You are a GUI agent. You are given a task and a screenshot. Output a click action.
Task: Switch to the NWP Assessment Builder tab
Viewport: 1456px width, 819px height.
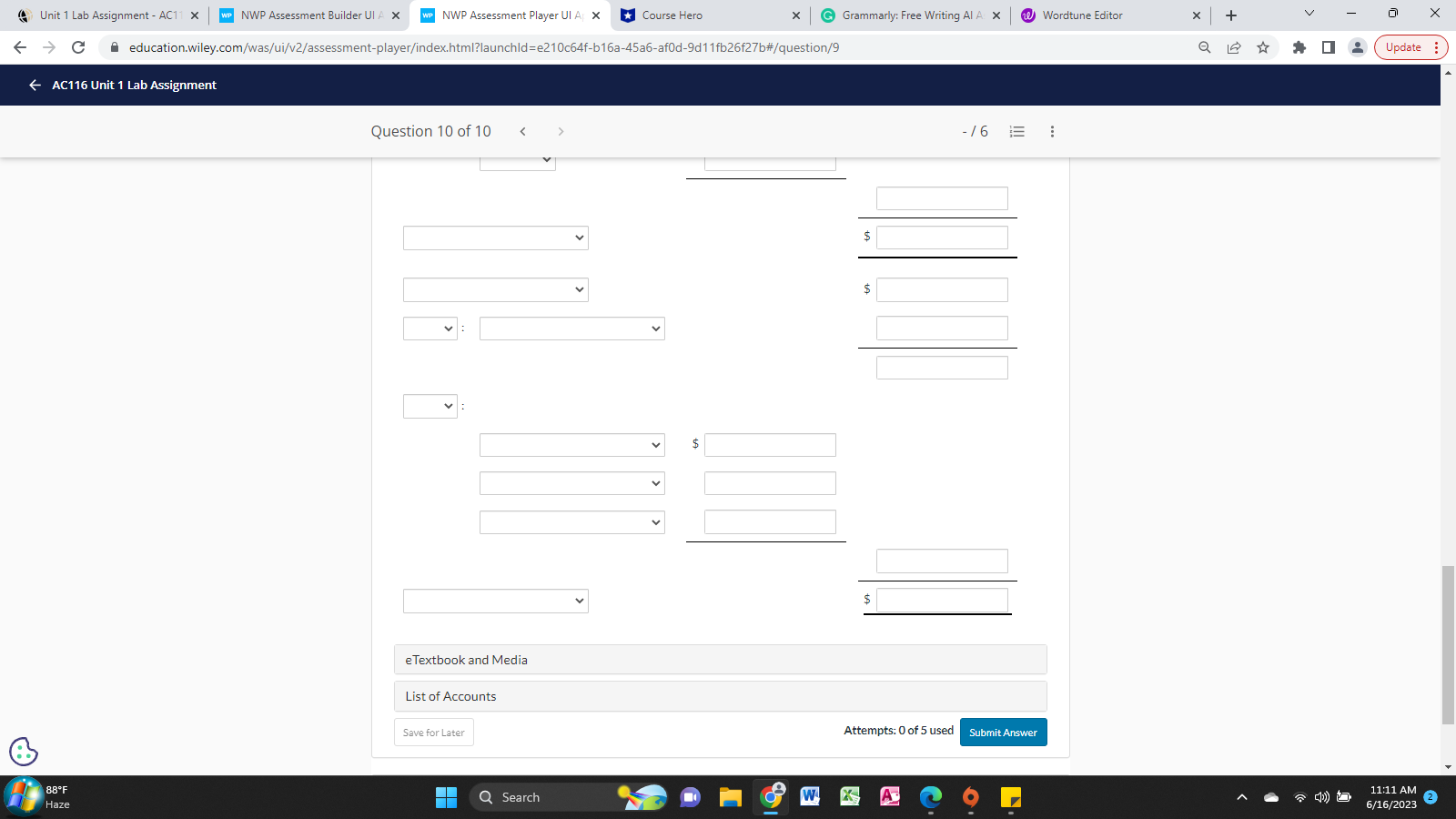tap(309, 15)
